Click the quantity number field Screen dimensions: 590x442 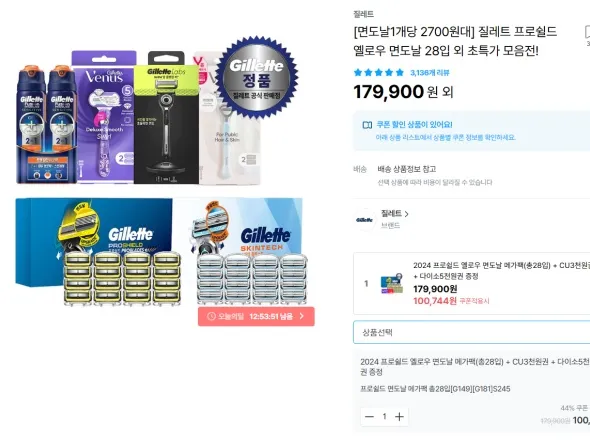tap(384, 416)
